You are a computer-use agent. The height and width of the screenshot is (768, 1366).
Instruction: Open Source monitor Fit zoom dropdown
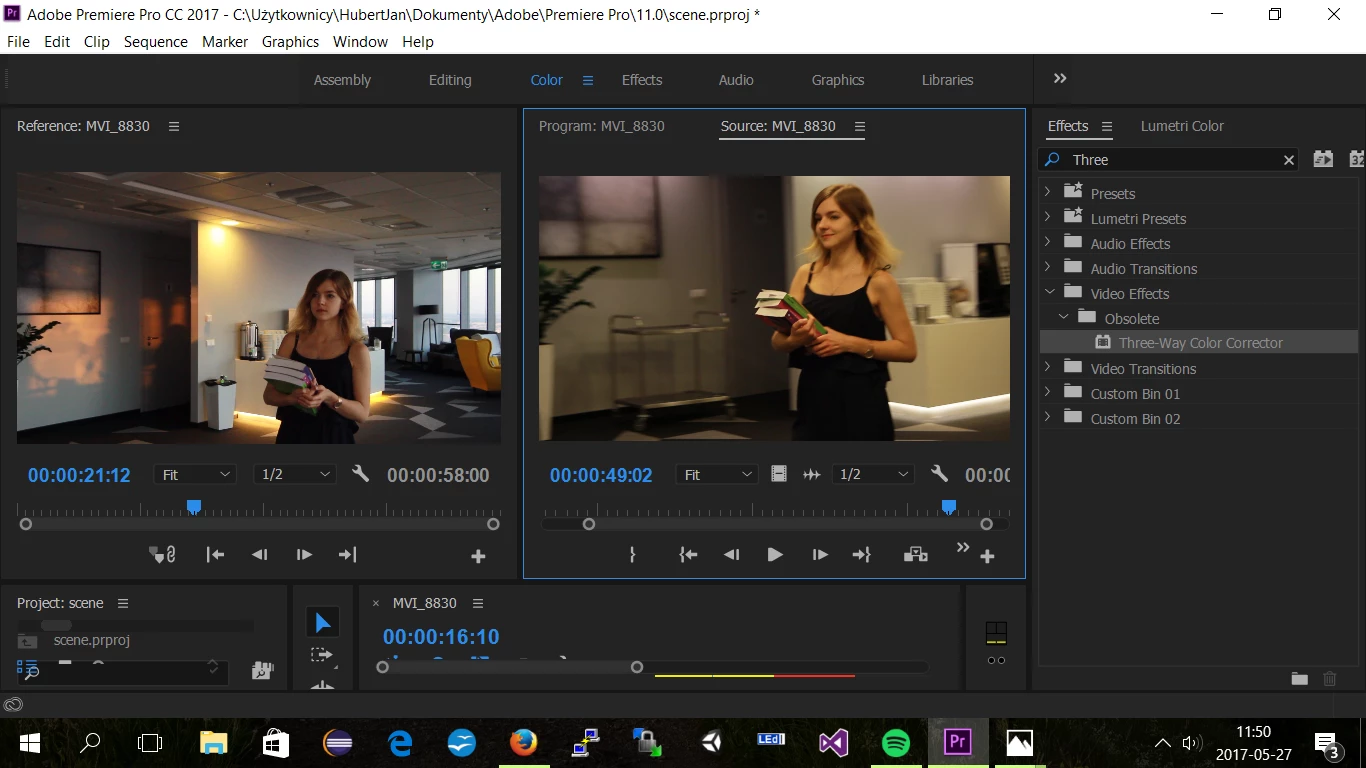click(x=717, y=474)
